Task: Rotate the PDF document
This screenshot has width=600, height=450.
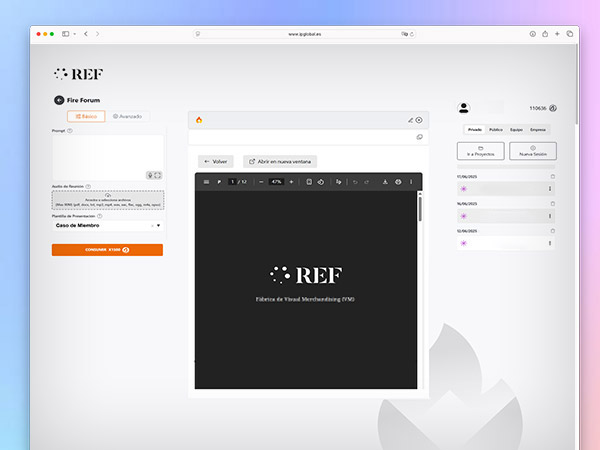Action: [321, 182]
